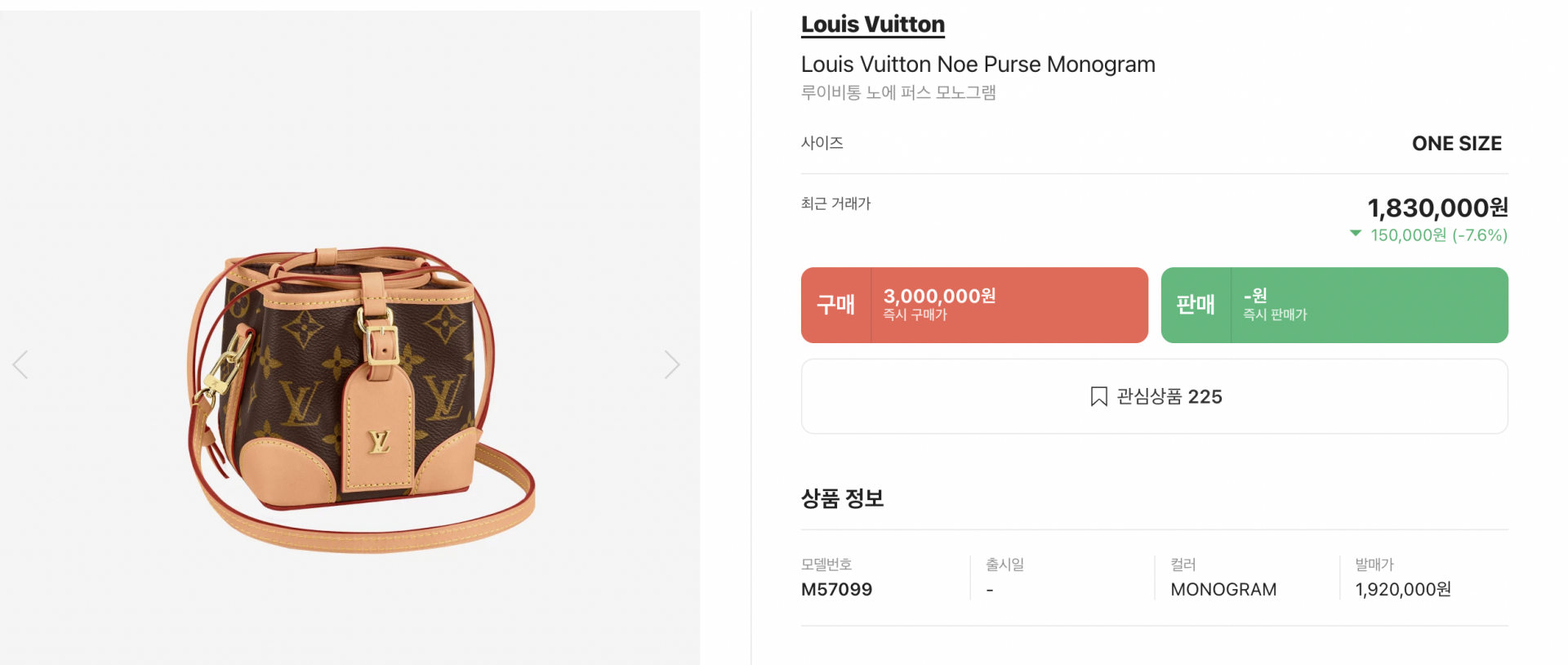This screenshot has height=665, width=1568.
Task: Click the Korean name 루이비통 노에 퍼스 모노그램
Action: 898,92
